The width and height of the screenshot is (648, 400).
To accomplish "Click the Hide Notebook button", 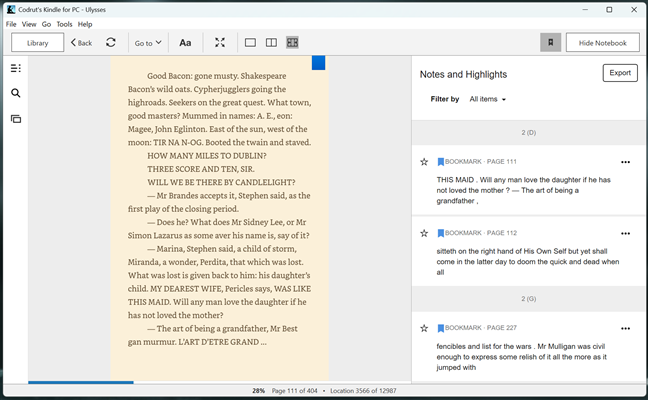I will click(x=602, y=43).
